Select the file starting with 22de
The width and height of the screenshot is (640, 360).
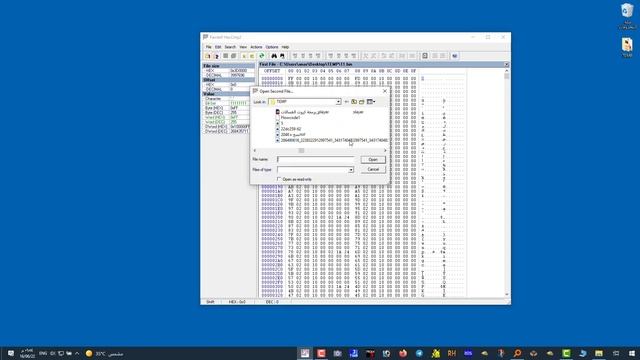[288, 129]
